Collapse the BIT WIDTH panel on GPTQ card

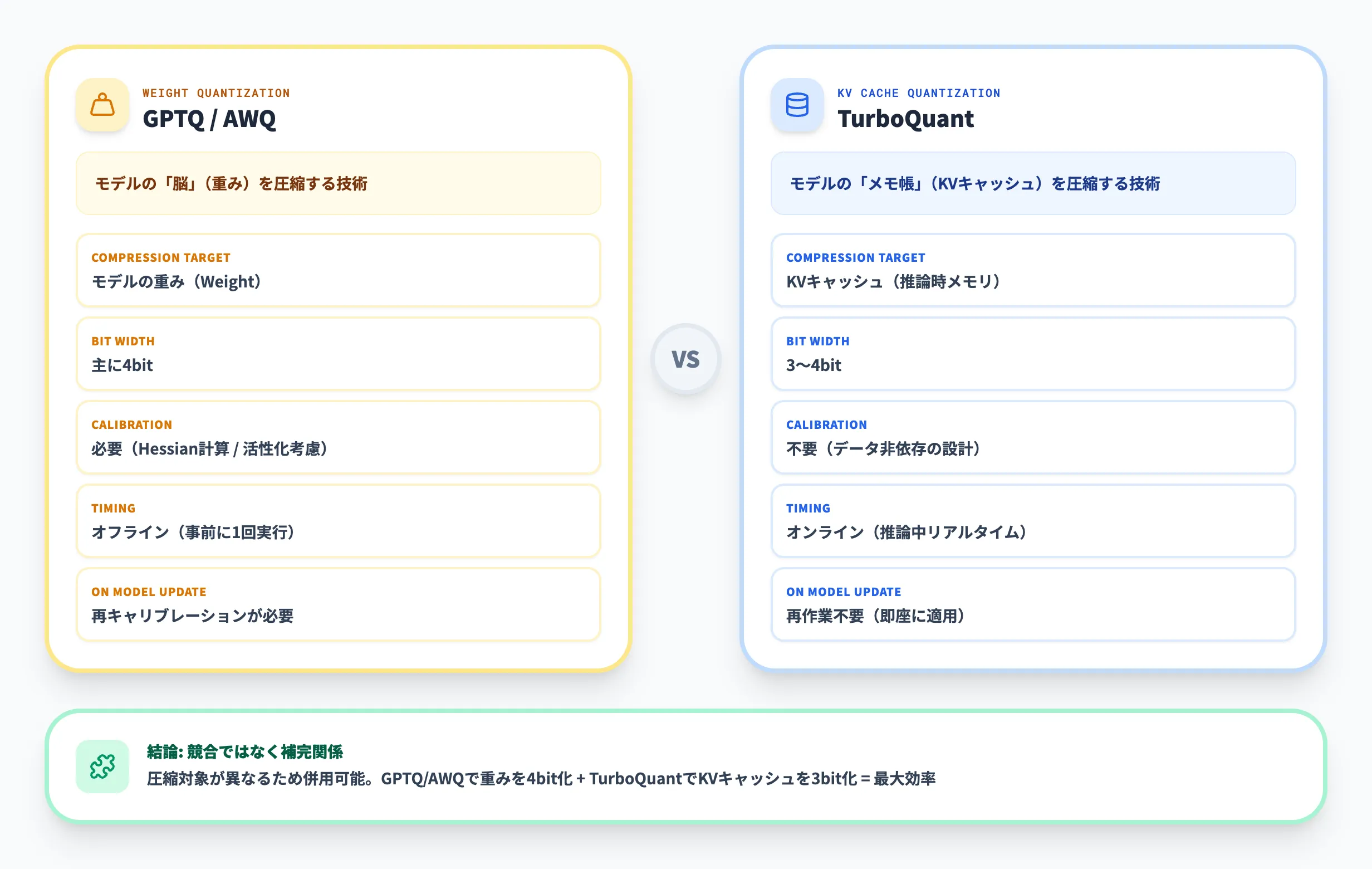point(338,354)
